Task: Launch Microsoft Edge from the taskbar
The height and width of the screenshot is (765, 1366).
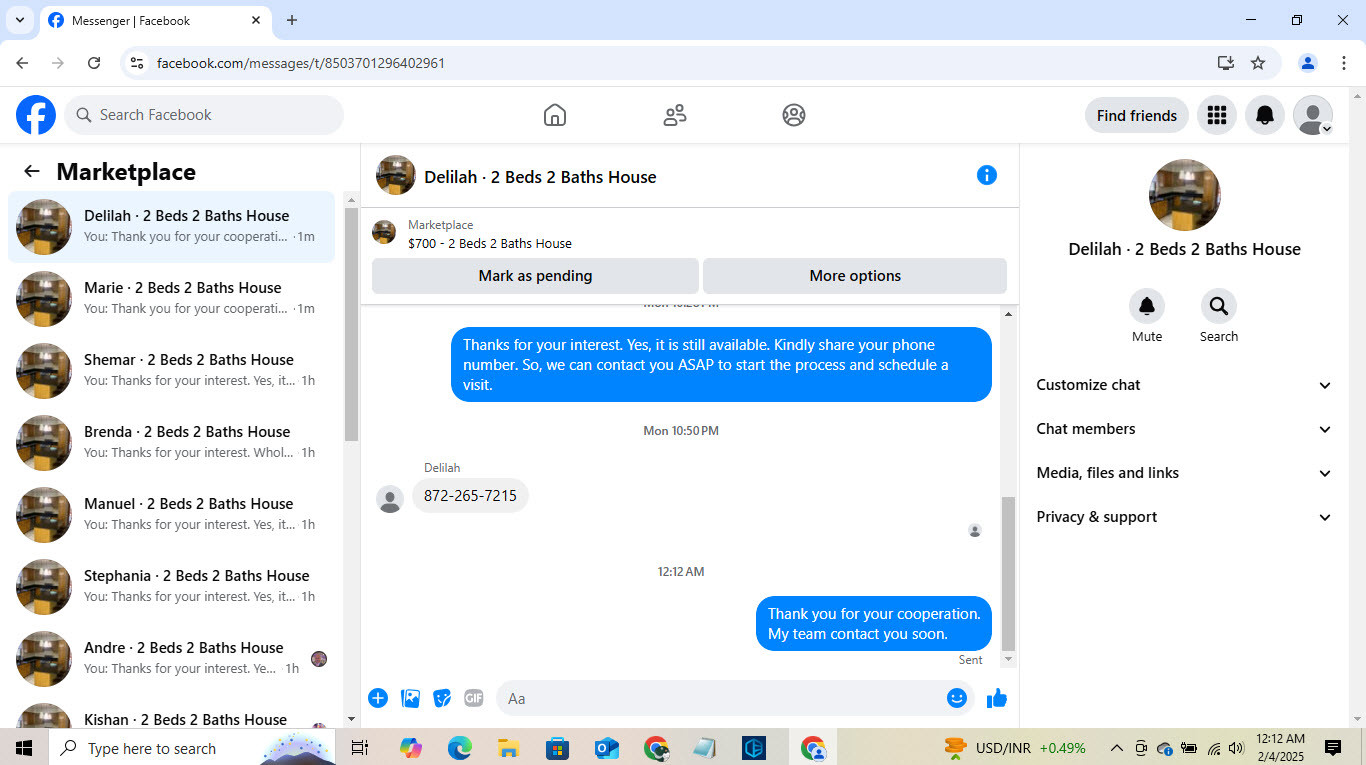Action: [x=459, y=748]
